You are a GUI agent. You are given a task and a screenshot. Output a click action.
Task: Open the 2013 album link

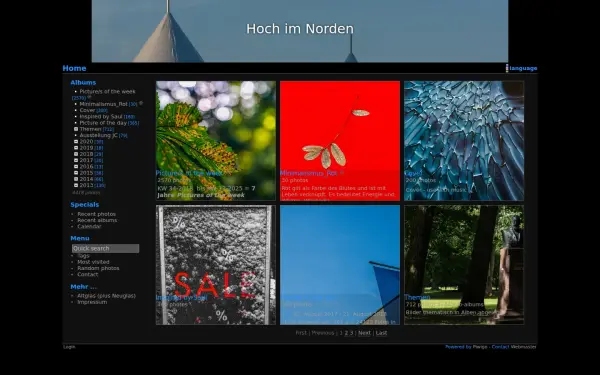click(x=86, y=185)
